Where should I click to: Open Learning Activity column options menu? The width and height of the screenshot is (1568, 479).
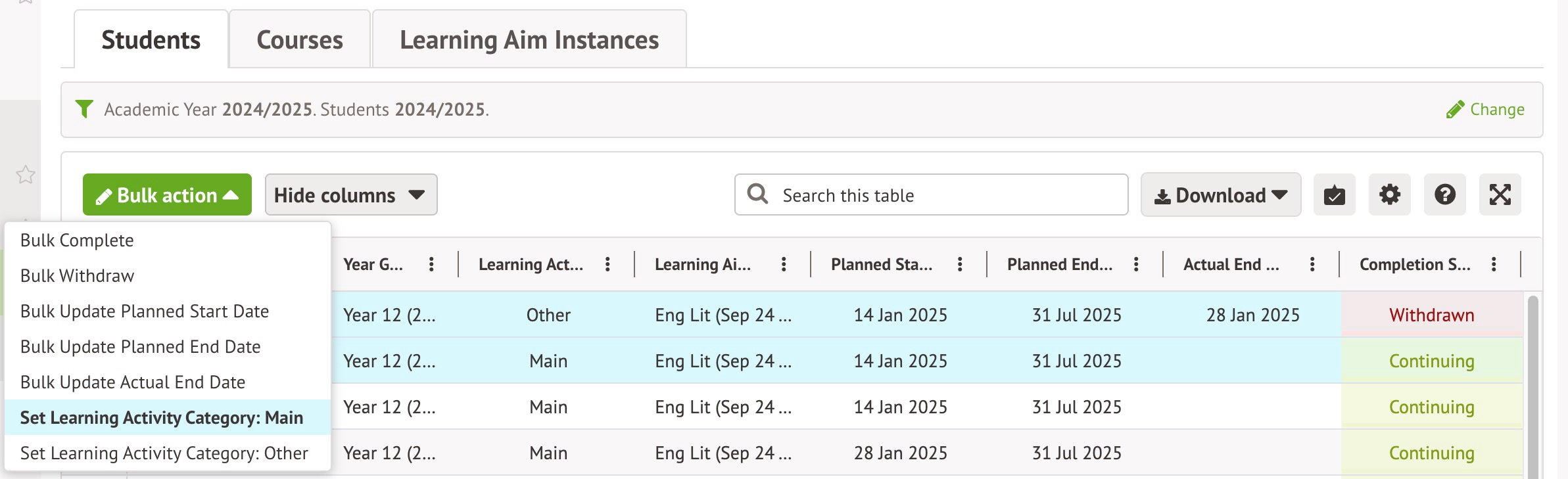click(x=607, y=264)
